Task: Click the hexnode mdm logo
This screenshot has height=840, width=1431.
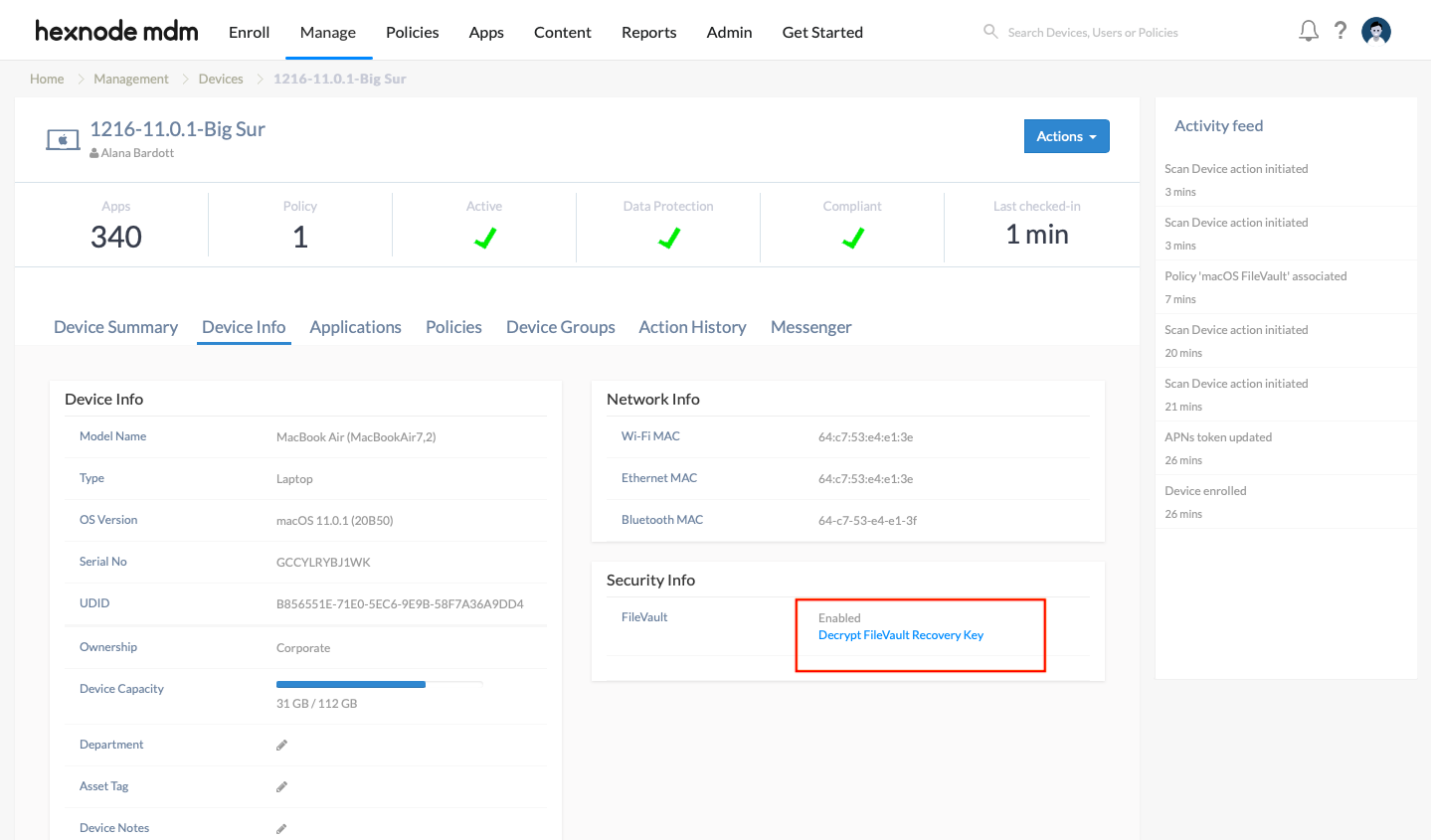Action: pyautogui.click(x=116, y=31)
